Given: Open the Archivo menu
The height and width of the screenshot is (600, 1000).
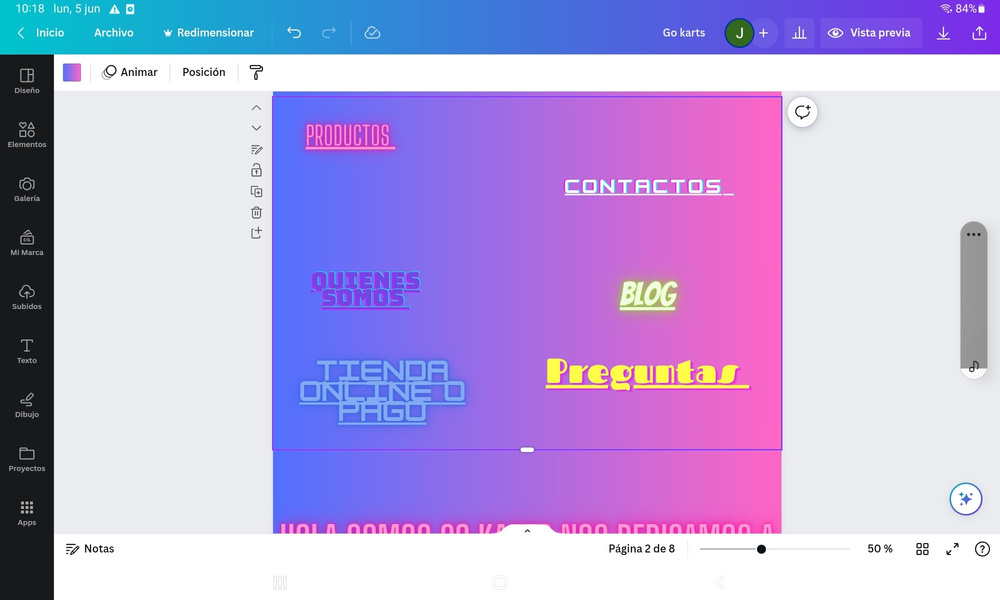Looking at the screenshot, I should [x=114, y=33].
